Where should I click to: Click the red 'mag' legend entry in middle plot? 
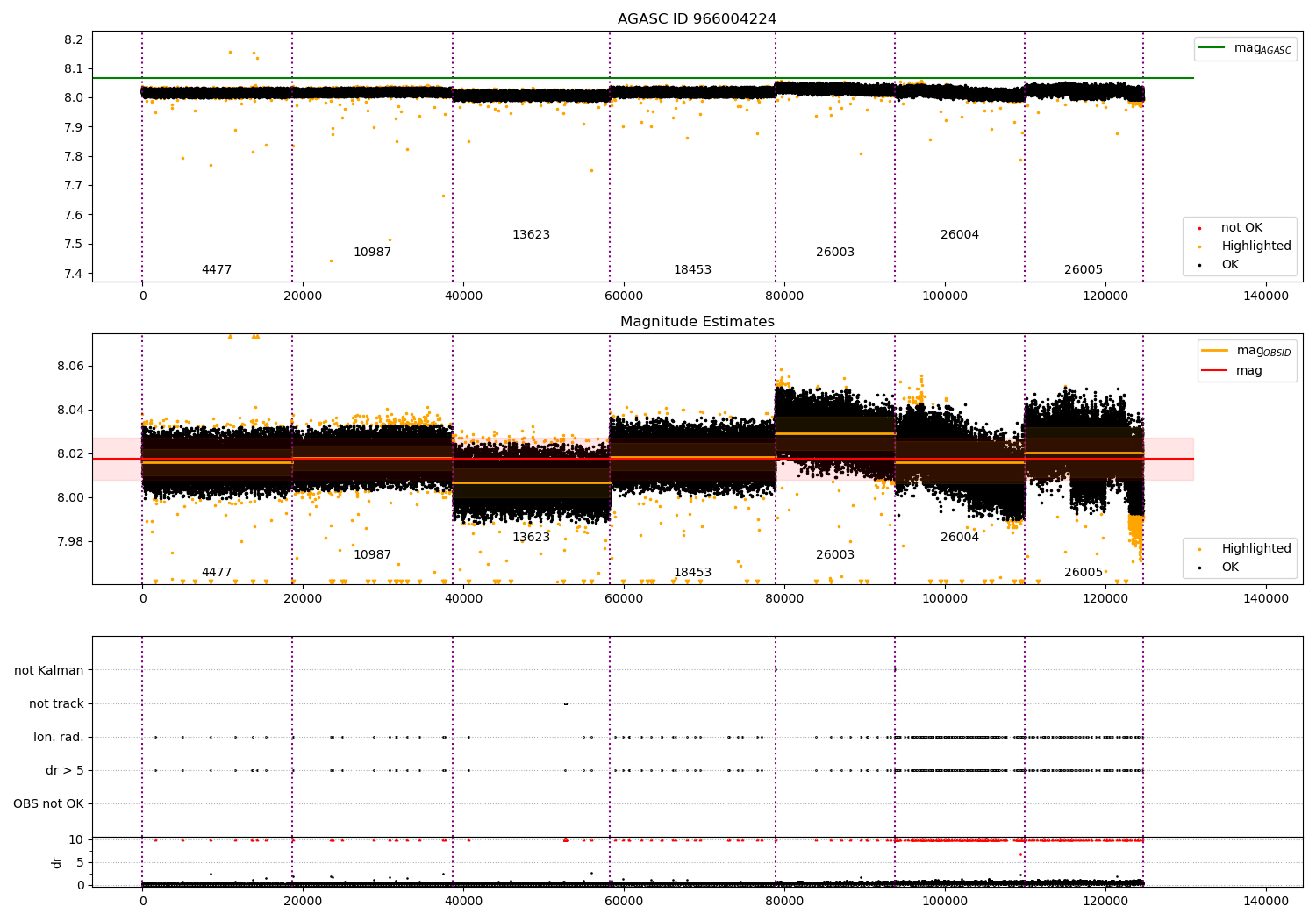[1232, 371]
